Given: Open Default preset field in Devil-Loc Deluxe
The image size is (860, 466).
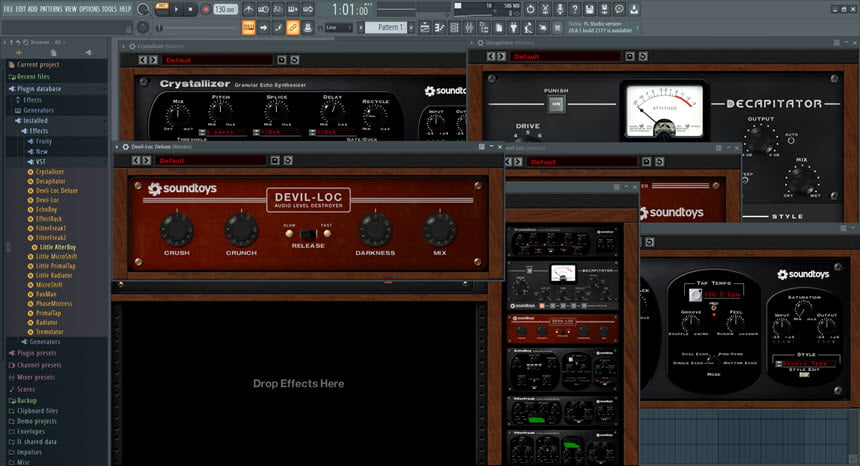Looking at the screenshot, I should [211, 161].
